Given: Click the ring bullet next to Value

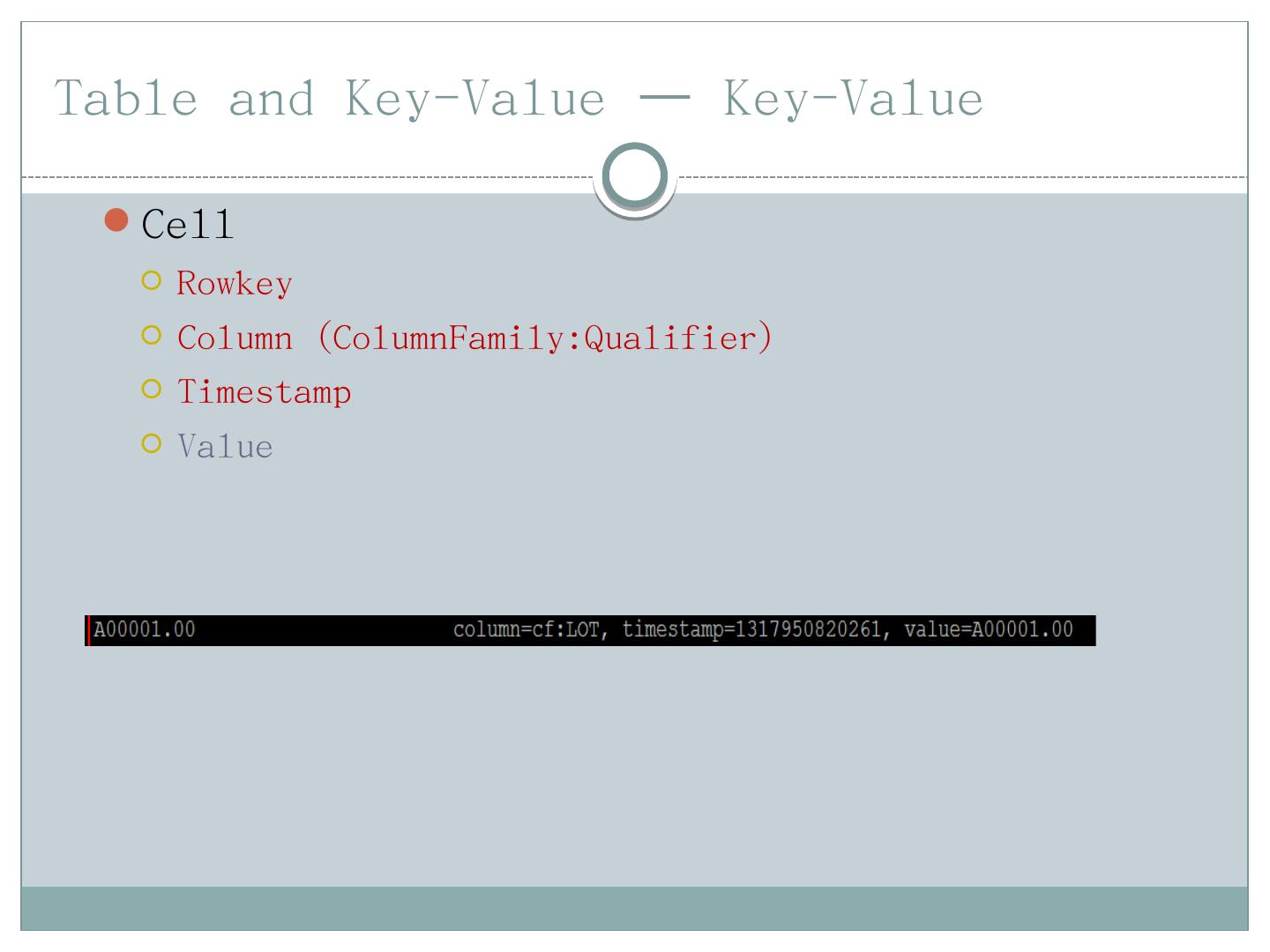Looking at the screenshot, I should (x=152, y=444).
